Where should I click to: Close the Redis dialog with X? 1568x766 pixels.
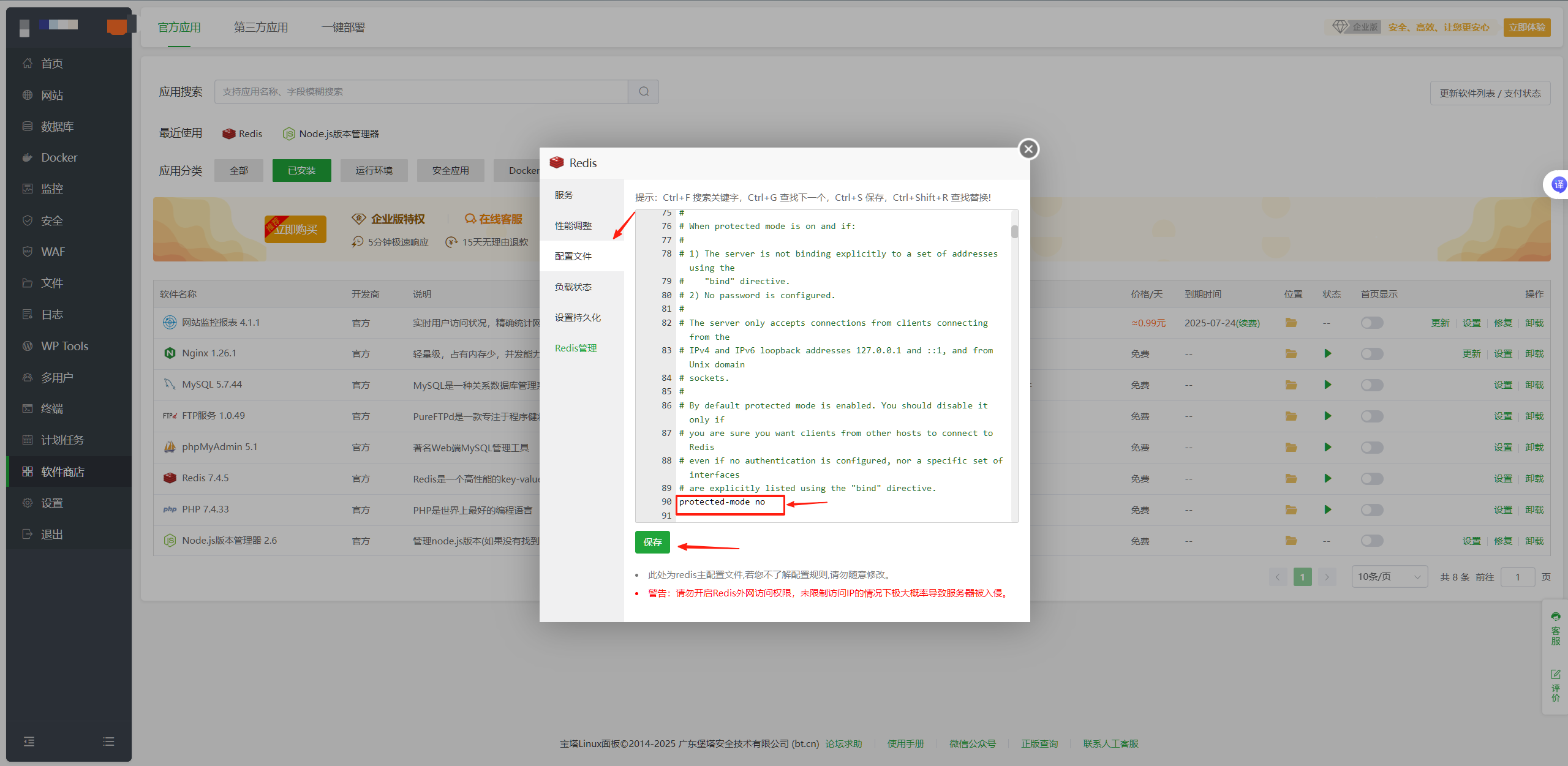tap(1028, 149)
